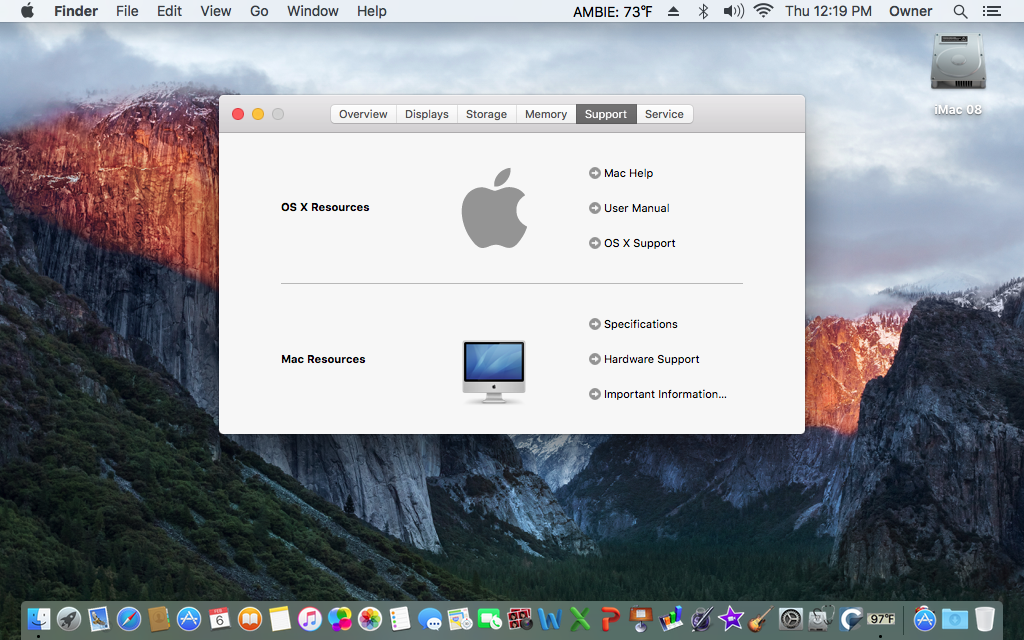Open the Trash in the dock

point(985,618)
